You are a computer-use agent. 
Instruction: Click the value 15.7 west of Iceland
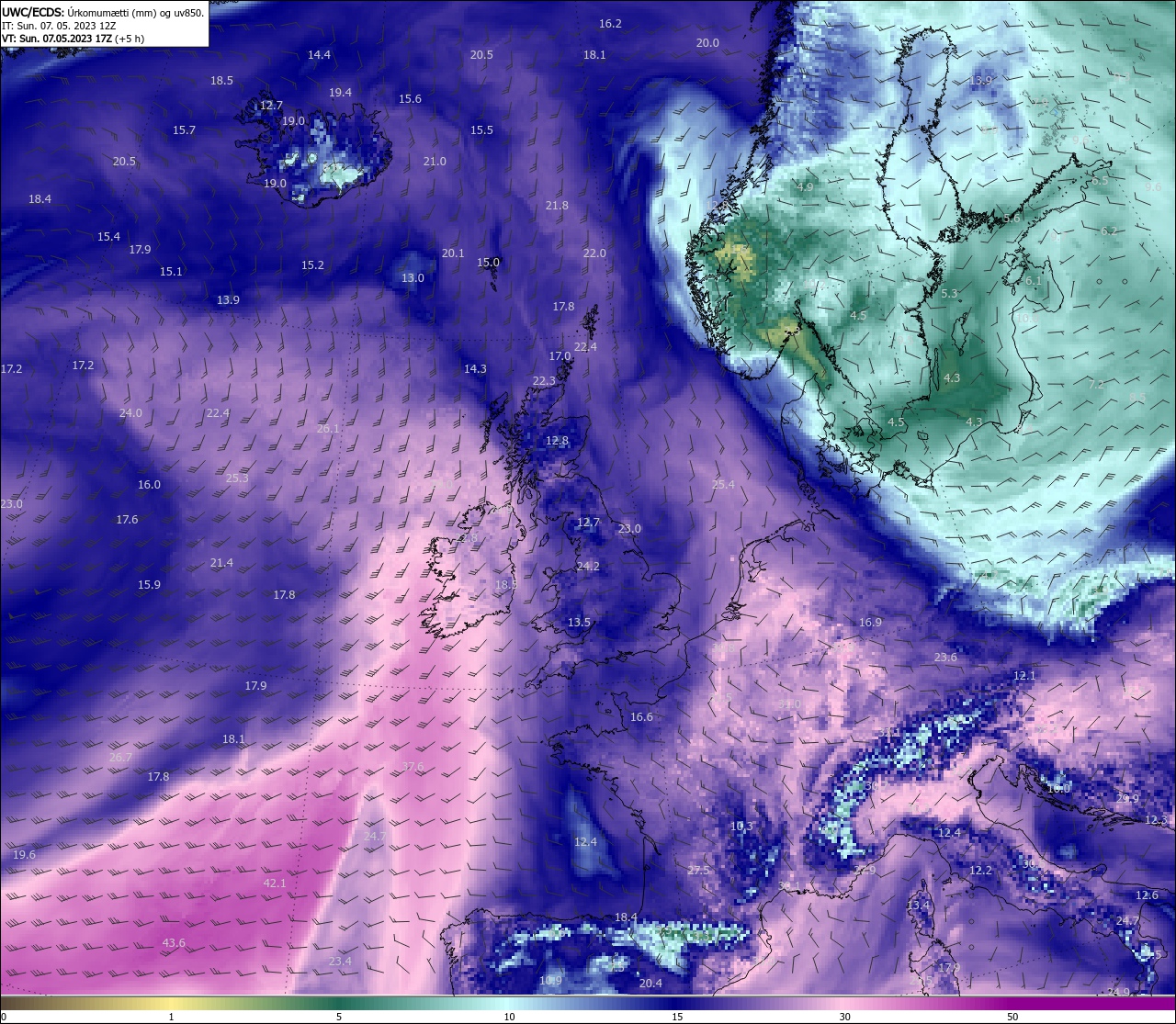click(184, 130)
